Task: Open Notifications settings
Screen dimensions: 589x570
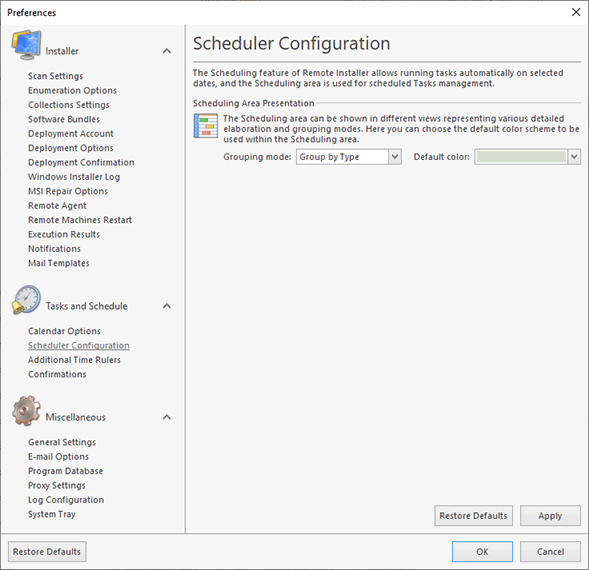Action: point(54,249)
